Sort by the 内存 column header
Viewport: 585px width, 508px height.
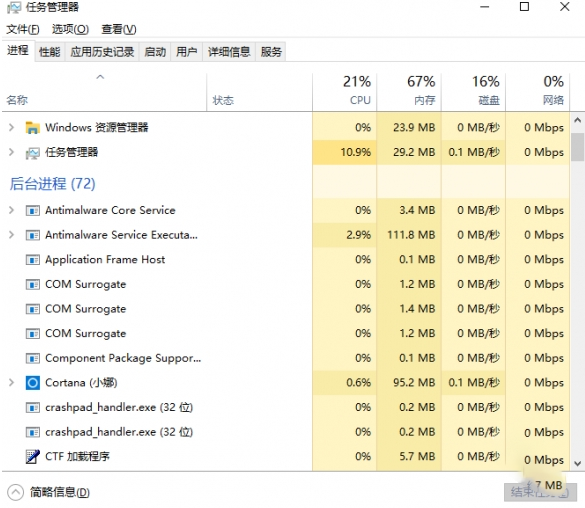tap(409, 91)
